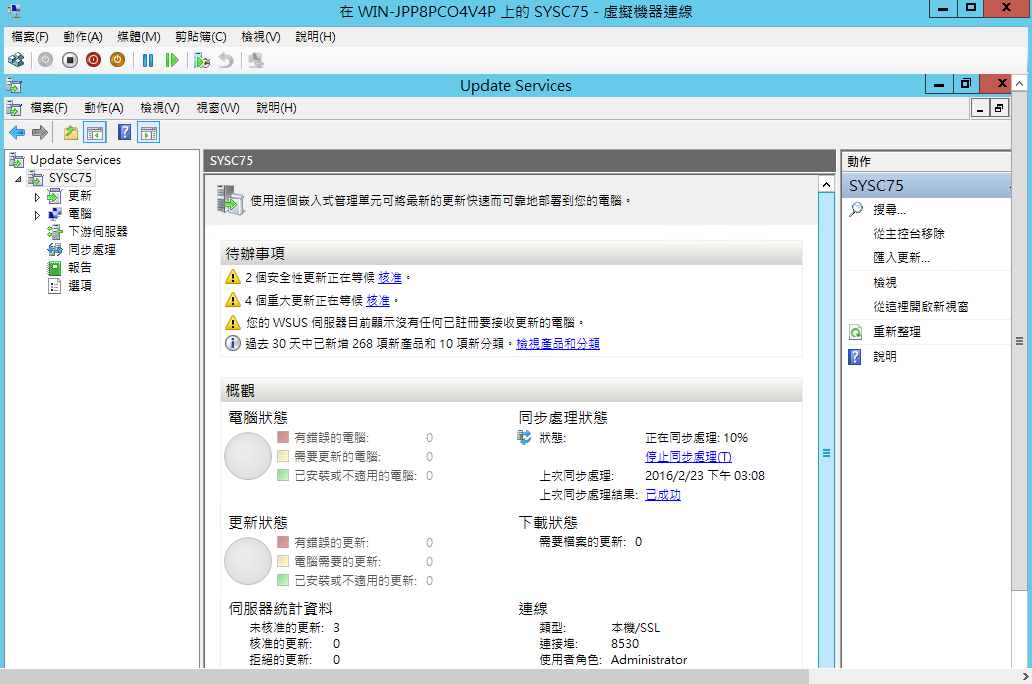The width and height of the screenshot is (1032, 684).
Task: Click 核准 link for 2 security updates
Action: (x=390, y=278)
